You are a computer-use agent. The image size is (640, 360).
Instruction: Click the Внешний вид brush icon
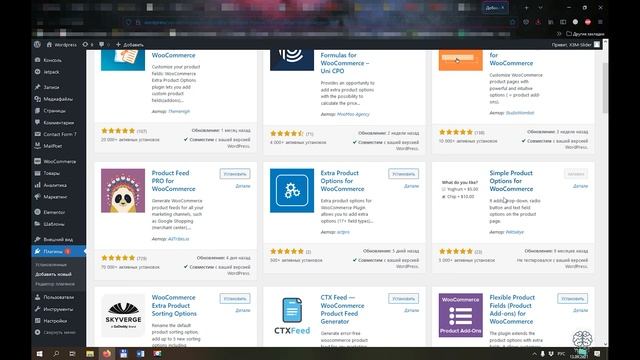point(38,239)
